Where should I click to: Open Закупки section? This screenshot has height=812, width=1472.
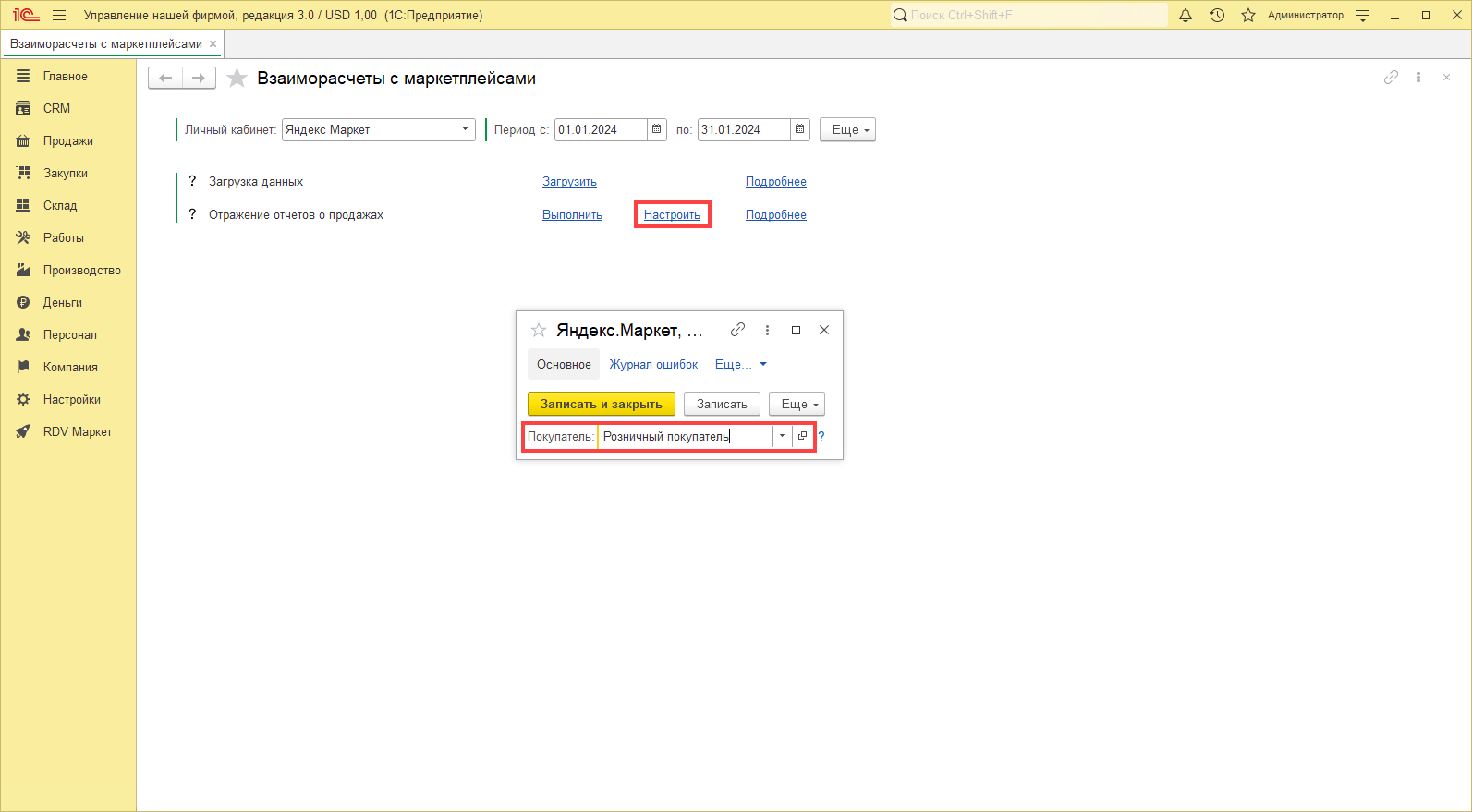[x=68, y=173]
